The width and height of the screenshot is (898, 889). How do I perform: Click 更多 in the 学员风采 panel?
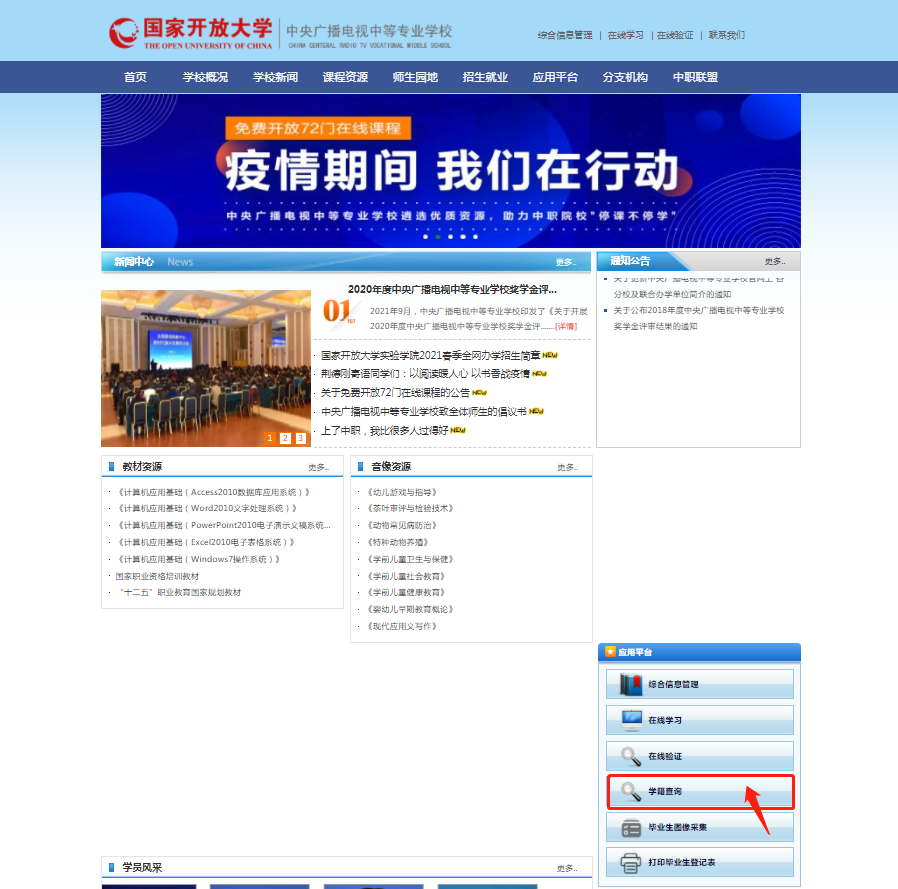[x=567, y=868]
